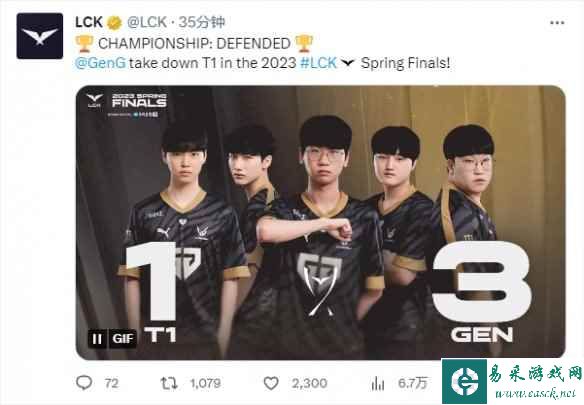Open the Gen.G team finals image
584x405 pixels.
click(320, 222)
